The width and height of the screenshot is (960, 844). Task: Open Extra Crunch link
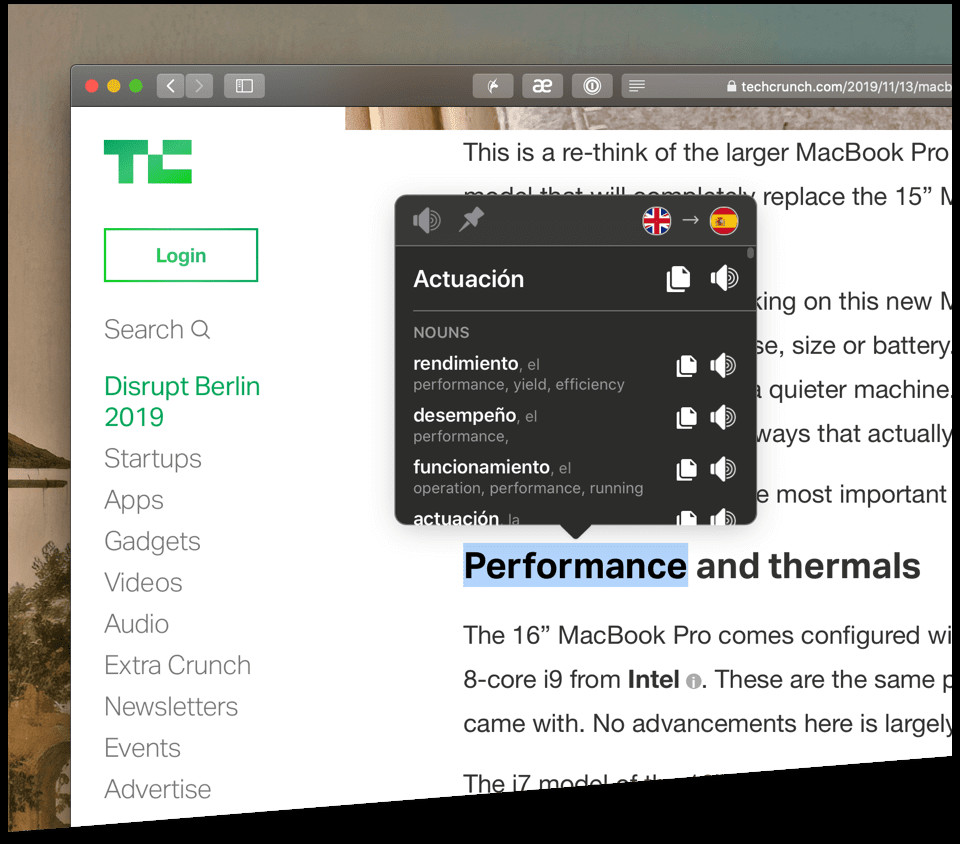point(177,665)
